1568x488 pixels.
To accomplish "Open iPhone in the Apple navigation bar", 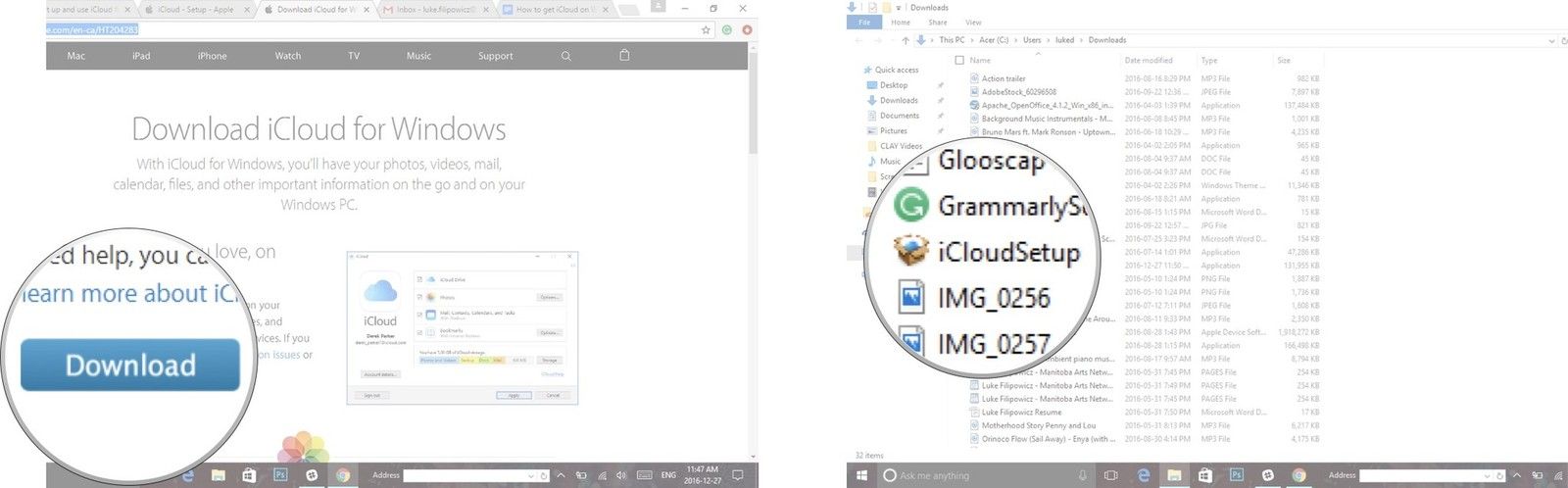I will point(212,56).
